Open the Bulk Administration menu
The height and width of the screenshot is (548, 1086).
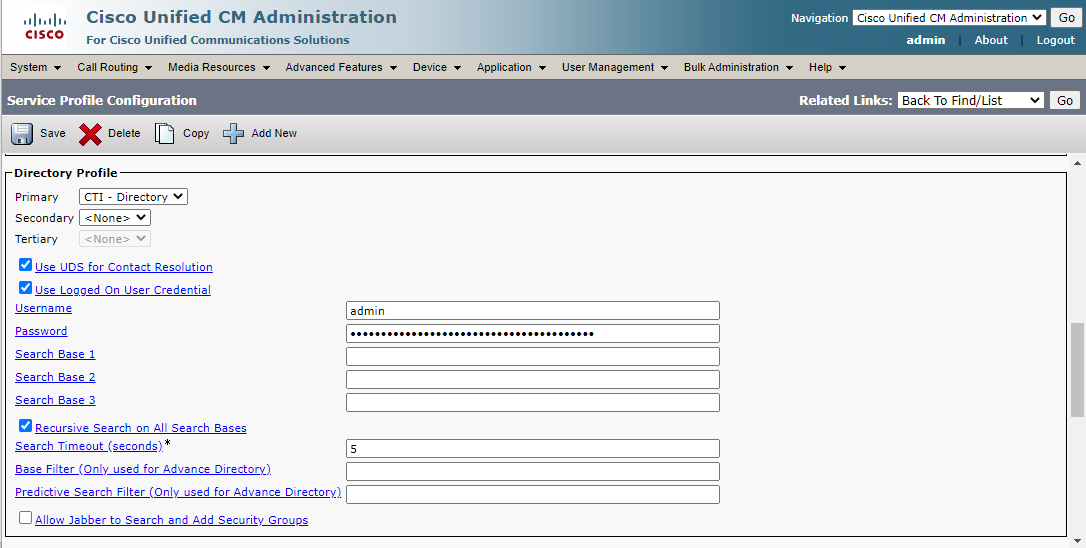738,67
